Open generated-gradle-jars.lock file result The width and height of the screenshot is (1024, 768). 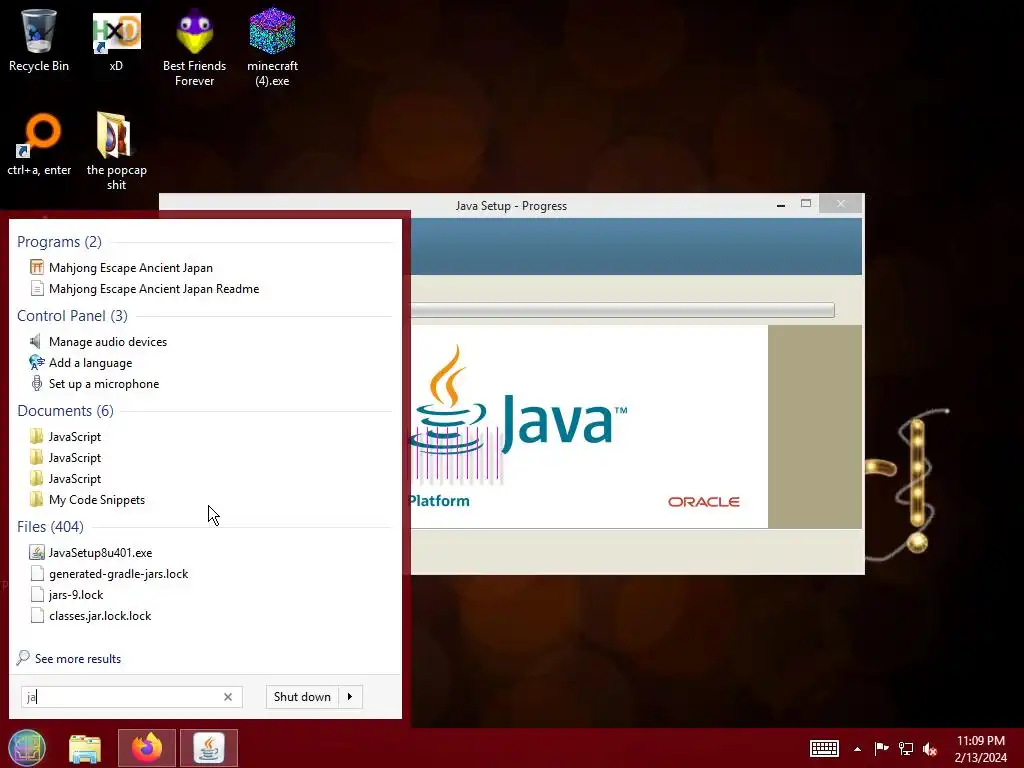pyautogui.click(x=109, y=573)
